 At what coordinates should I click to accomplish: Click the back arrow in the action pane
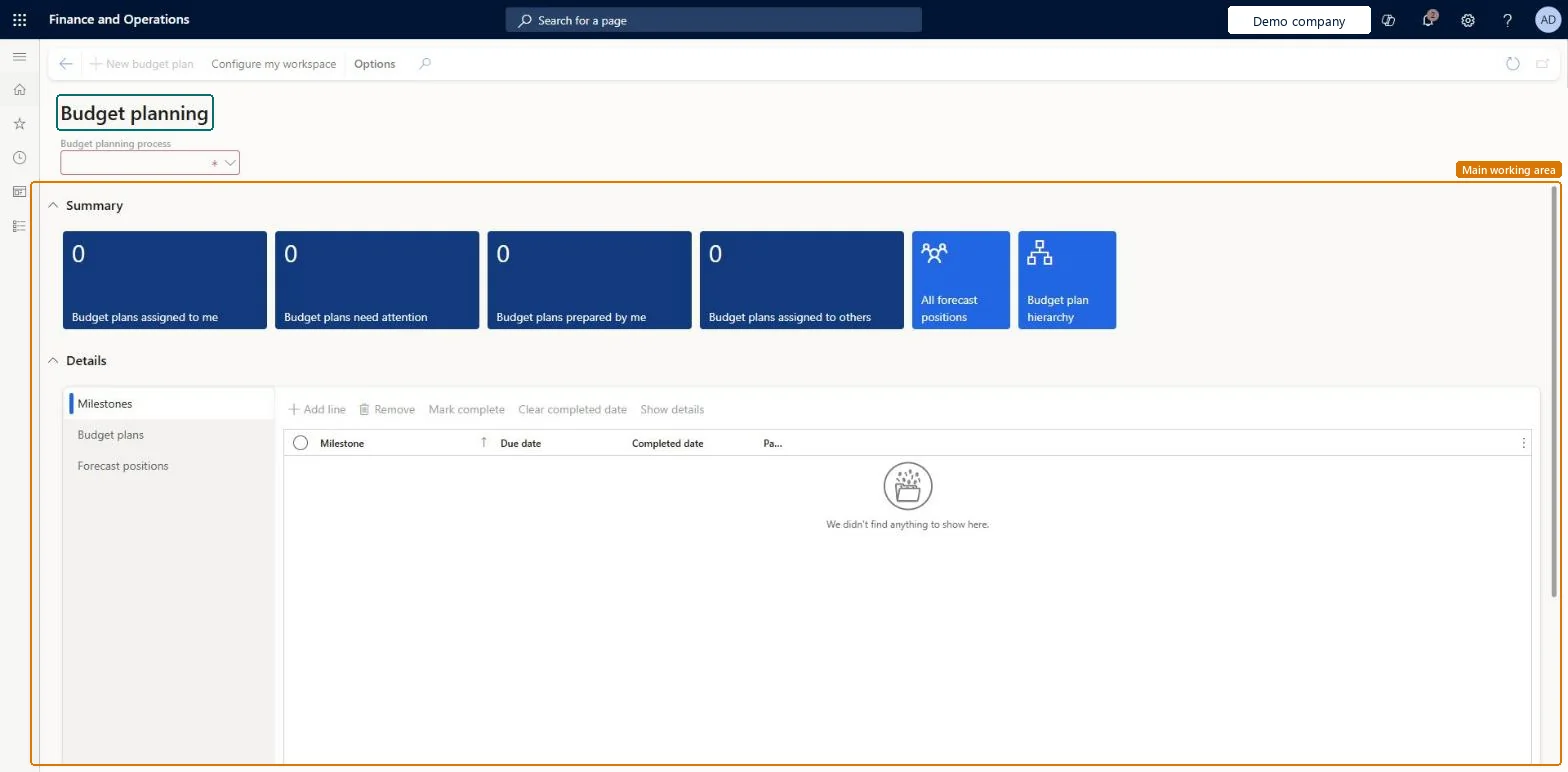tap(66, 64)
